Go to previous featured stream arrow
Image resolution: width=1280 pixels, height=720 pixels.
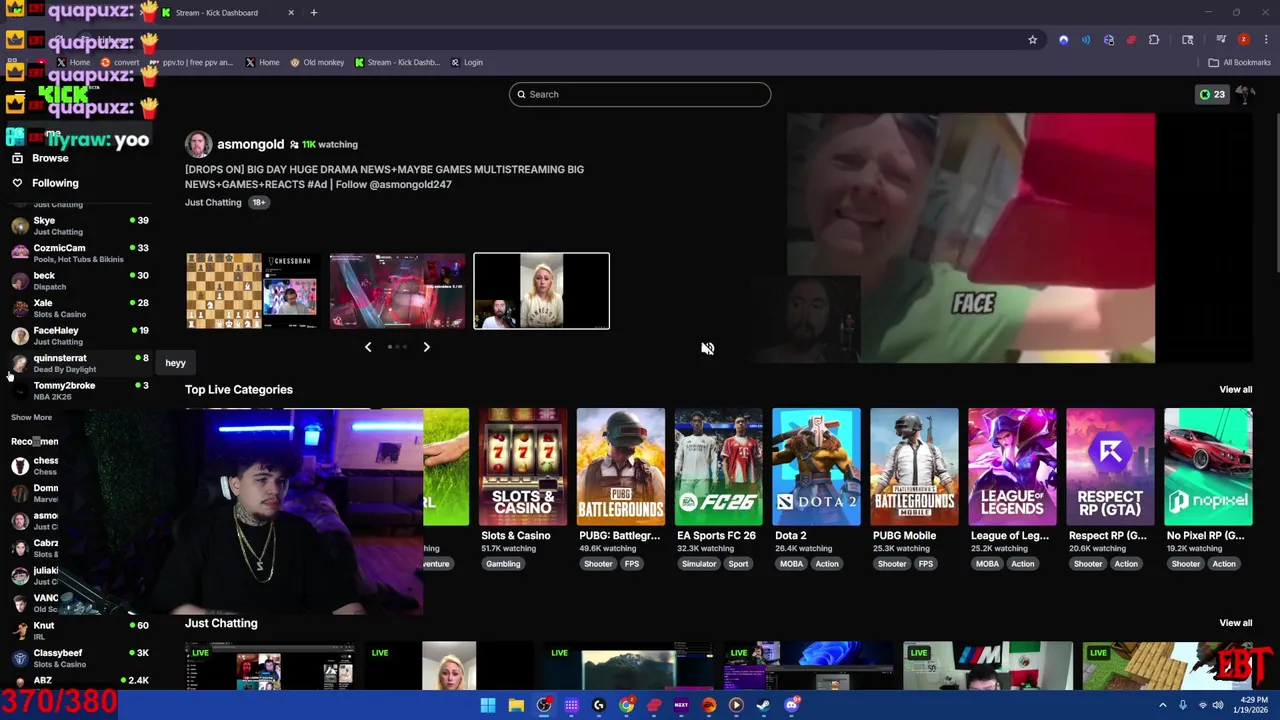click(x=368, y=347)
